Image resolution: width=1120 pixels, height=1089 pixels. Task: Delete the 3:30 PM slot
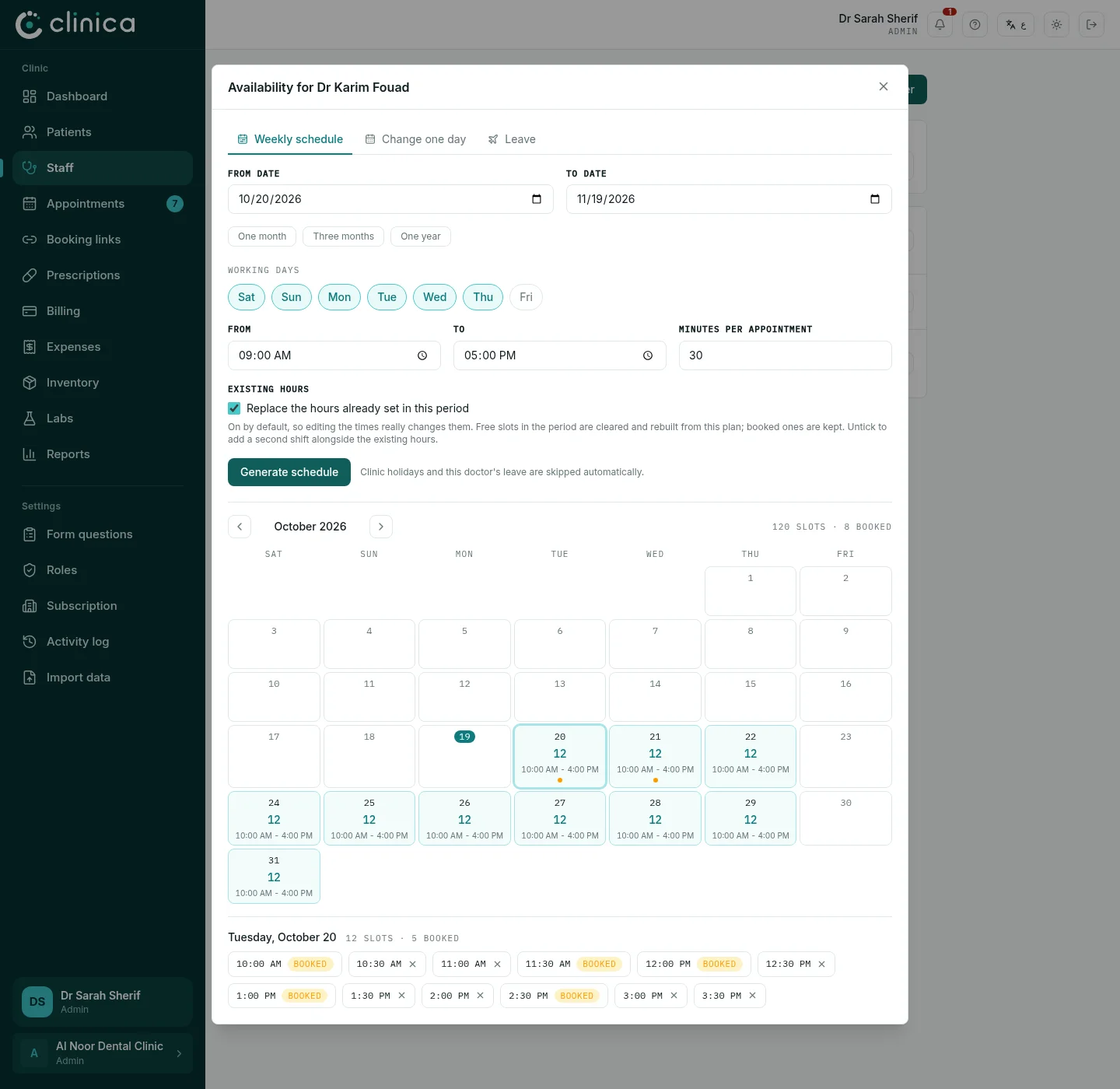click(753, 996)
